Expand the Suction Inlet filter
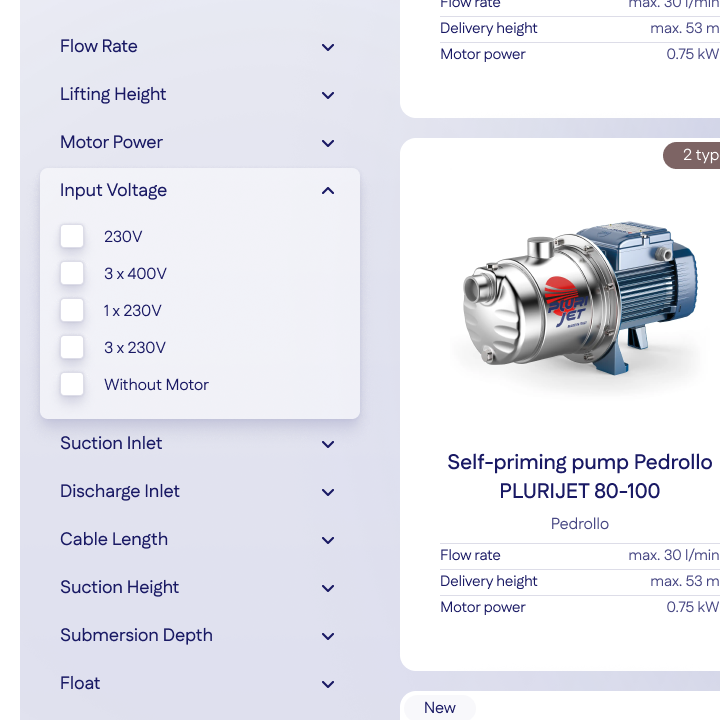The height and width of the screenshot is (720, 720). [197, 444]
